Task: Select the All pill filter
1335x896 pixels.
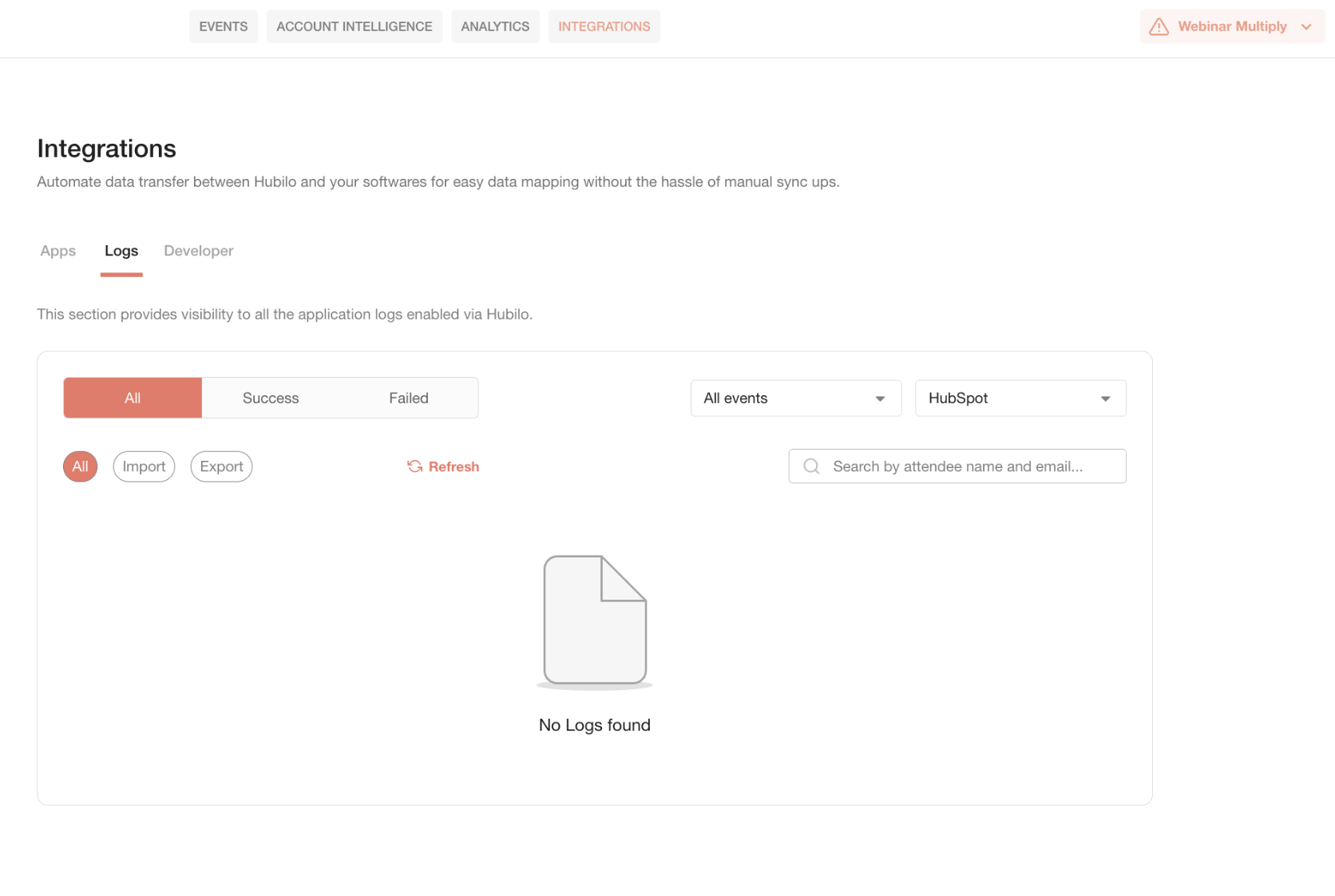Action: pyautogui.click(x=81, y=466)
